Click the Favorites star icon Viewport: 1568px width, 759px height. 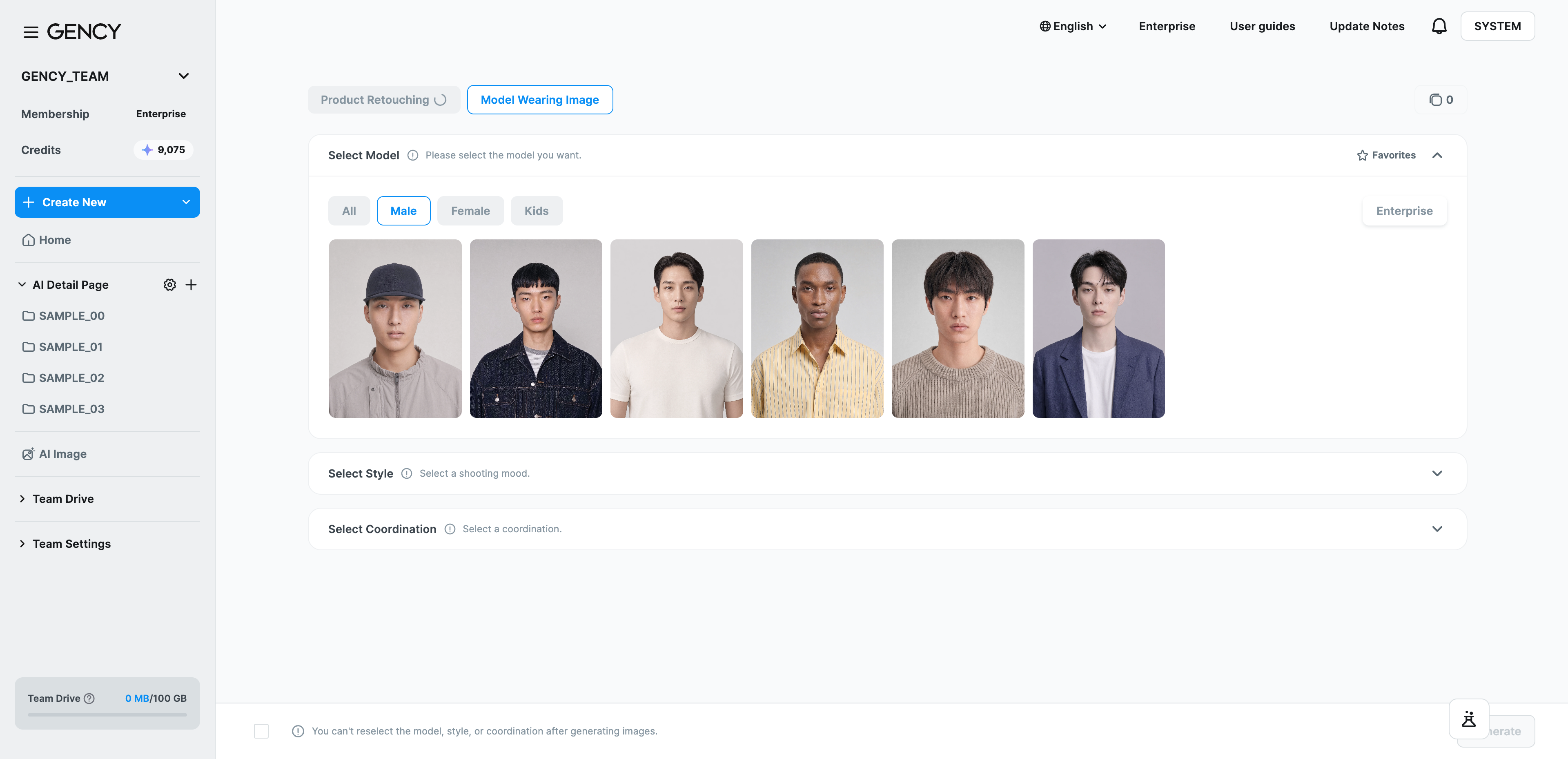[1362, 155]
